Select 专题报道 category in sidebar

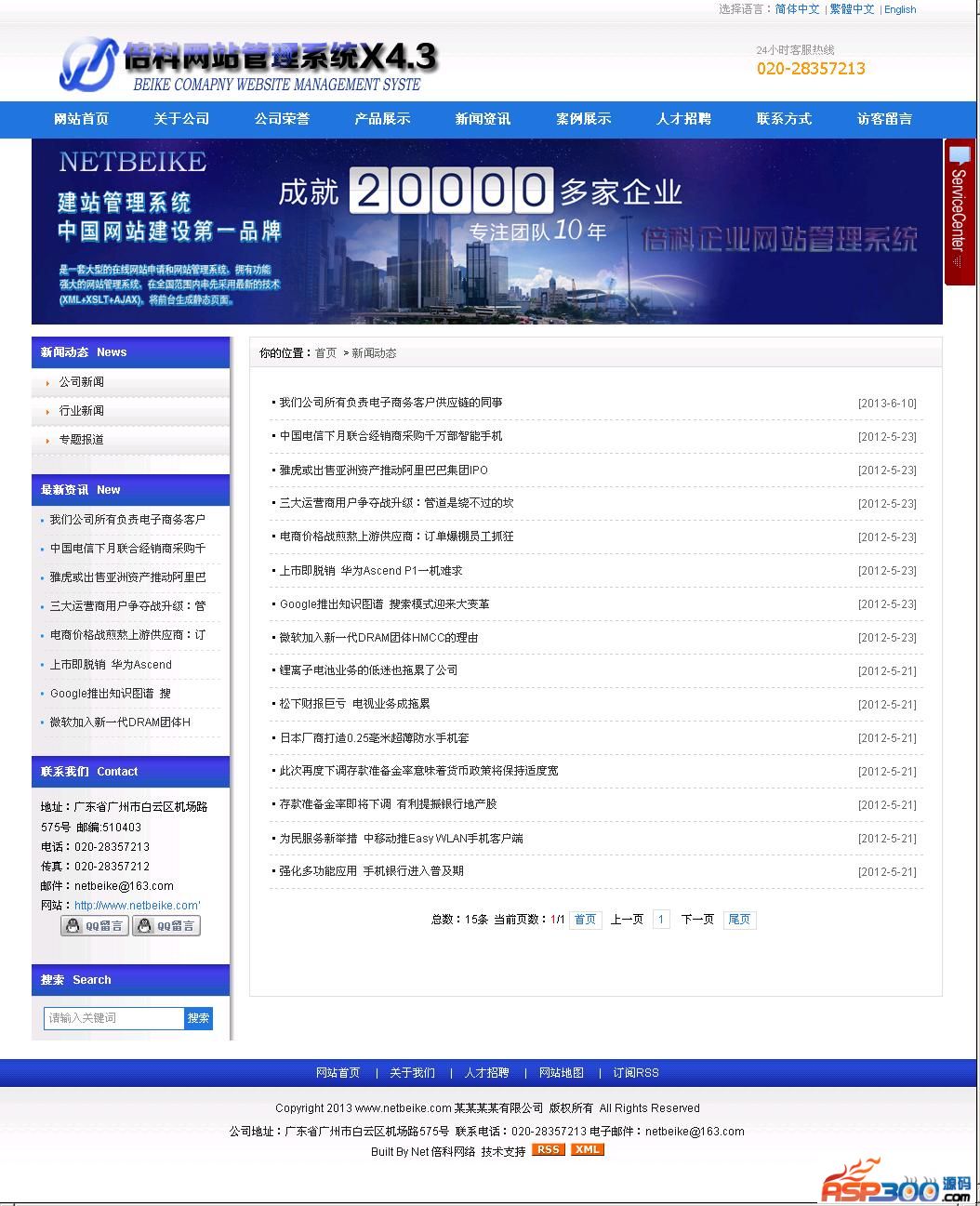pos(82,440)
